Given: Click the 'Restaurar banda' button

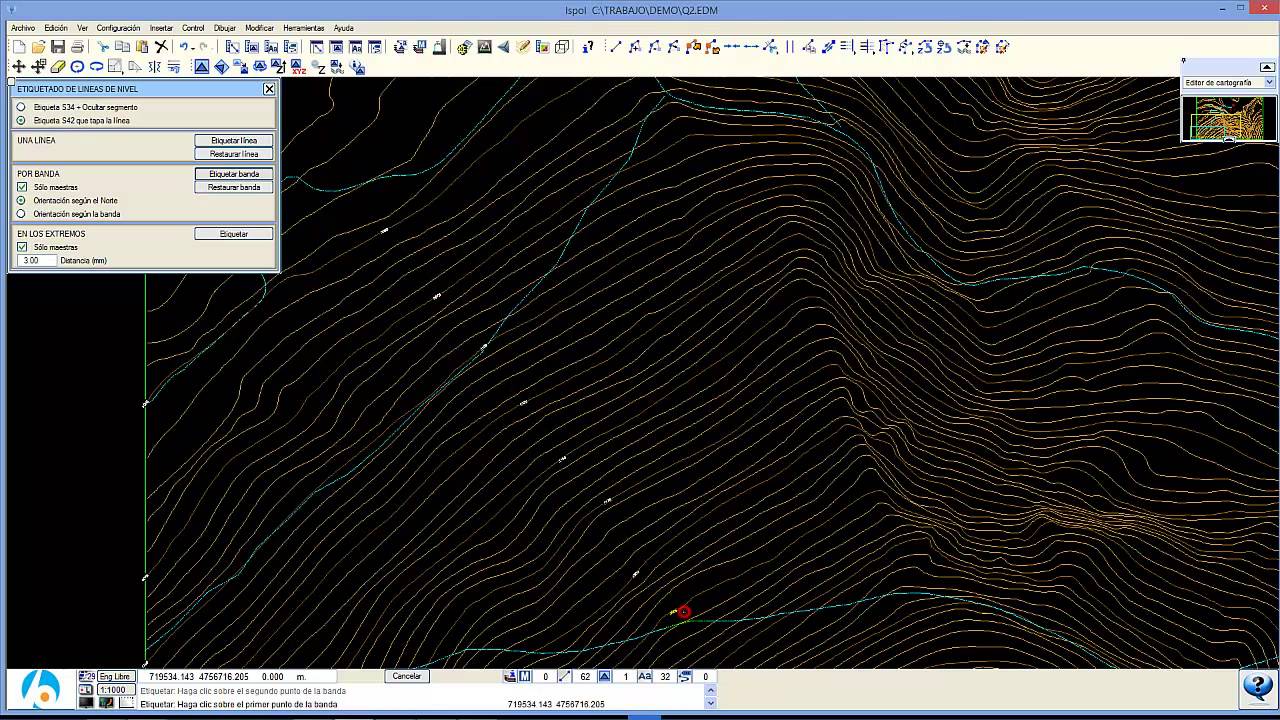Looking at the screenshot, I should (234, 187).
